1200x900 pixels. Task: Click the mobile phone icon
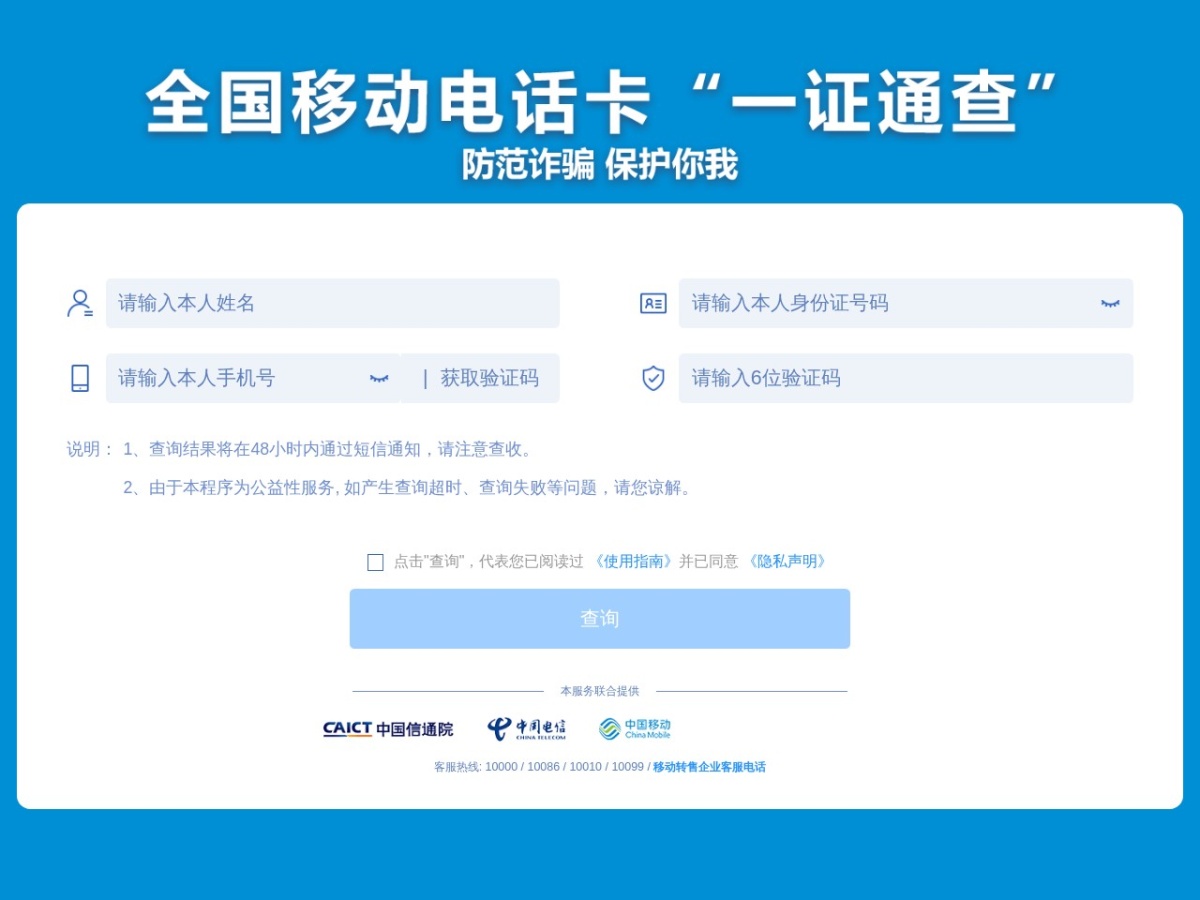[x=80, y=378]
